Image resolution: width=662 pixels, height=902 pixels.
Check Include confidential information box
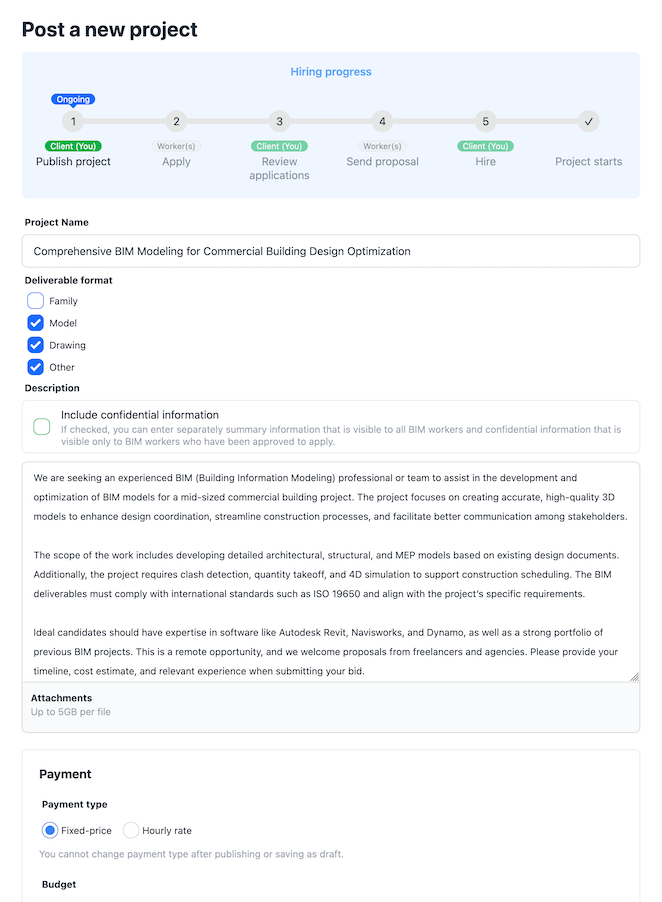coord(42,427)
